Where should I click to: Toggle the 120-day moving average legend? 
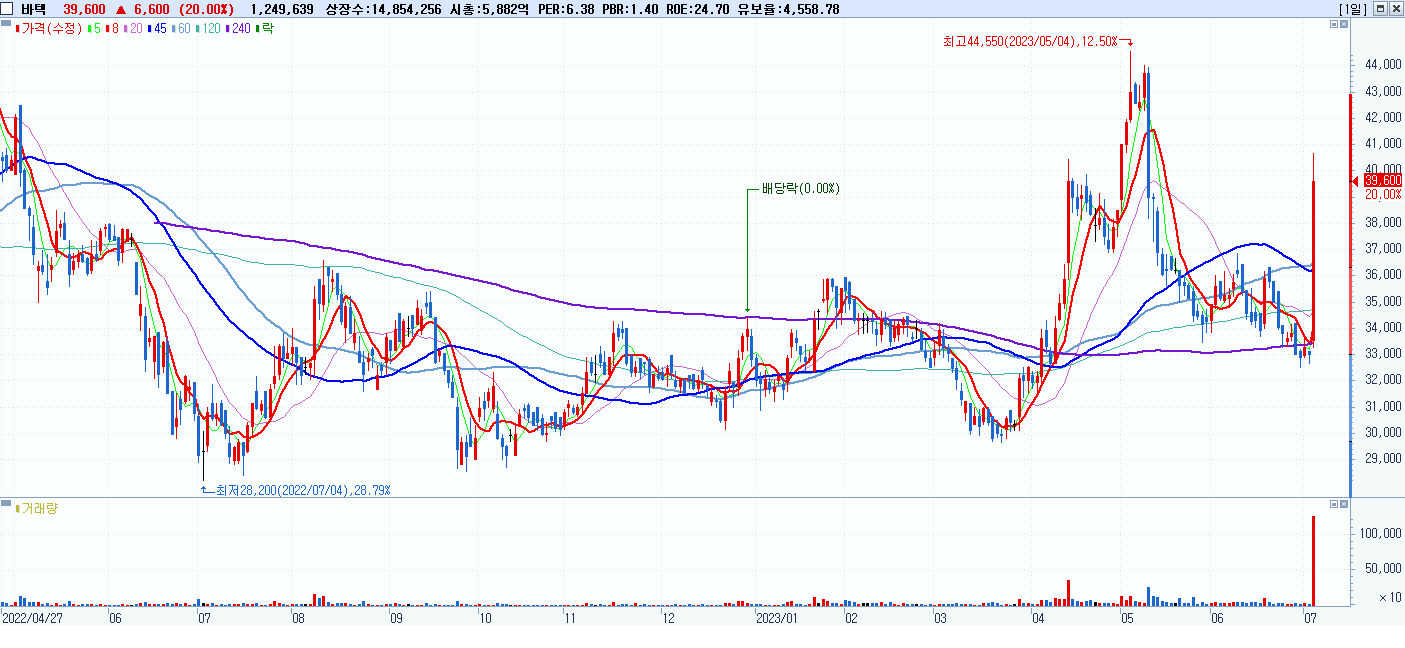click(x=208, y=29)
